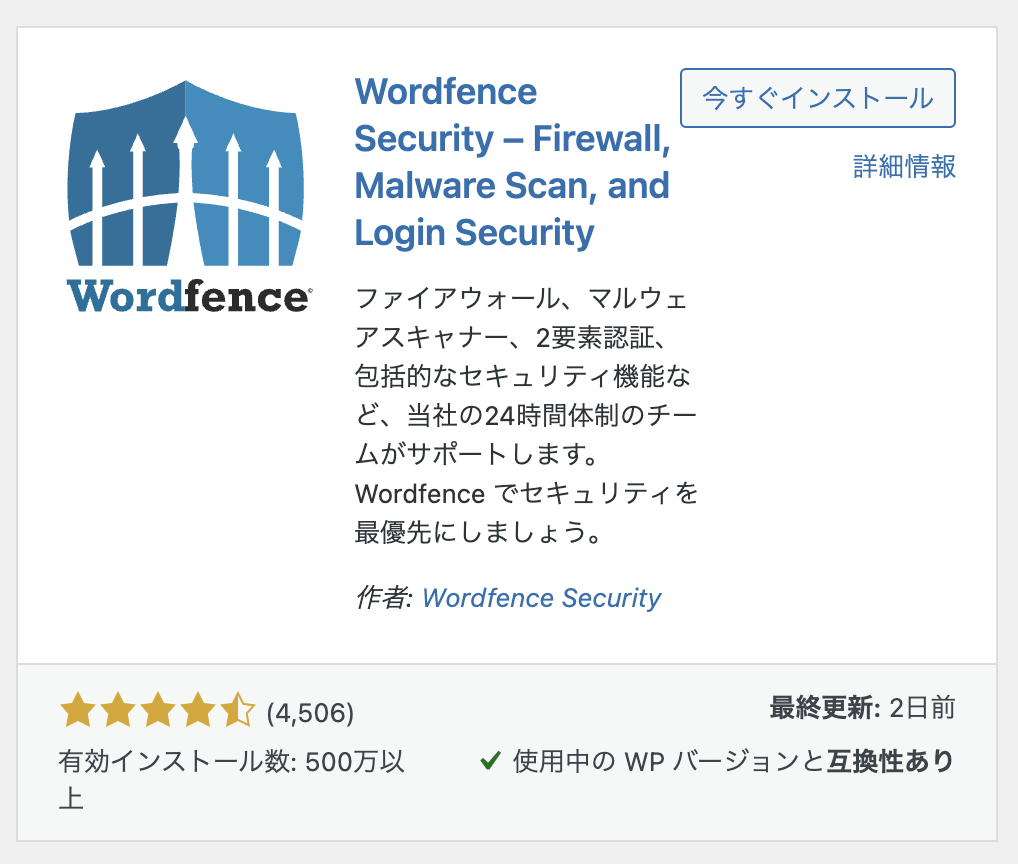Click the 最終更新: 2日前 text
This screenshot has width=1018, height=864.
[x=862, y=708]
